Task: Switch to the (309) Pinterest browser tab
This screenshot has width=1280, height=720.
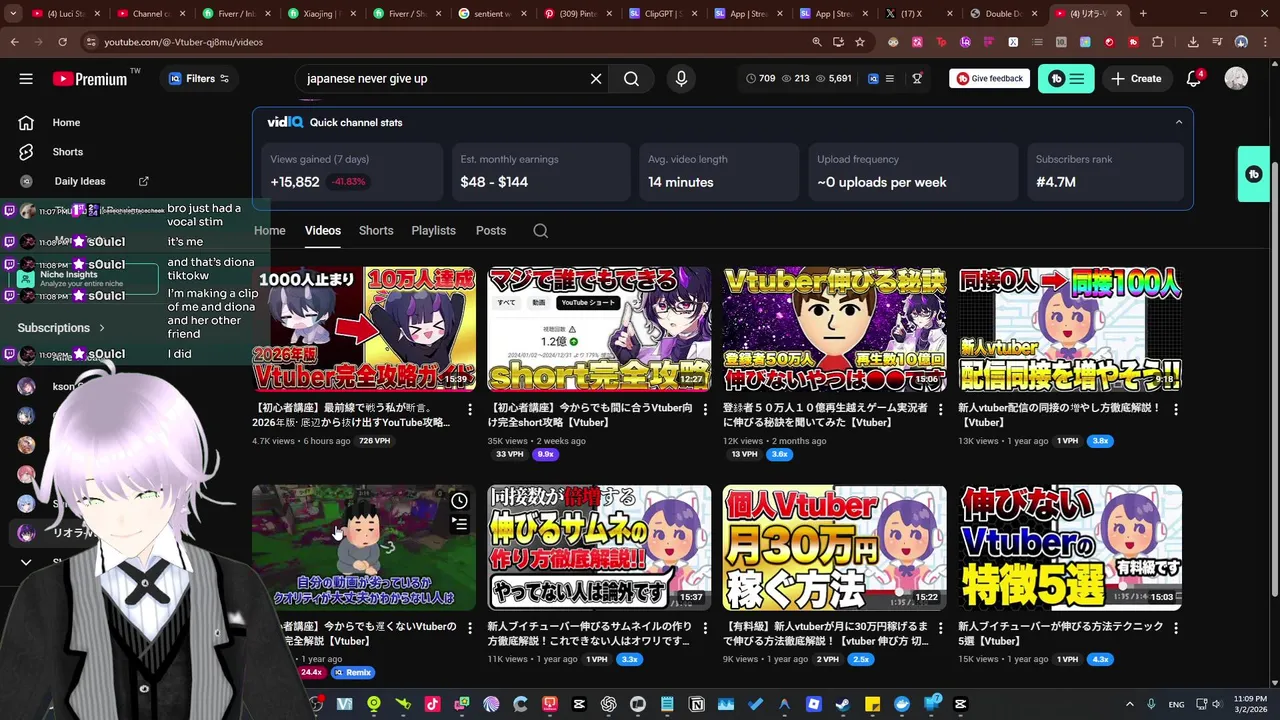Action: tap(580, 14)
